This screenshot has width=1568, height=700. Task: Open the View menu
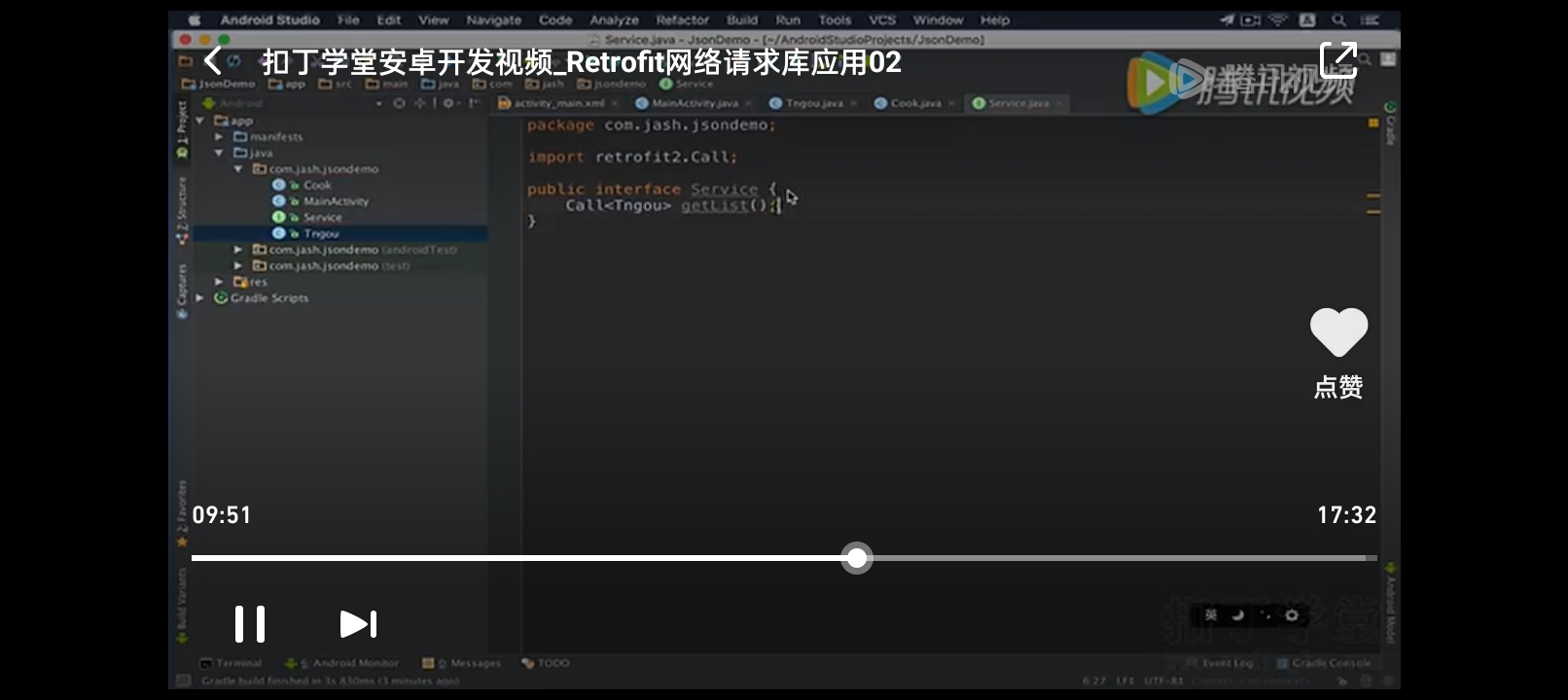434,19
